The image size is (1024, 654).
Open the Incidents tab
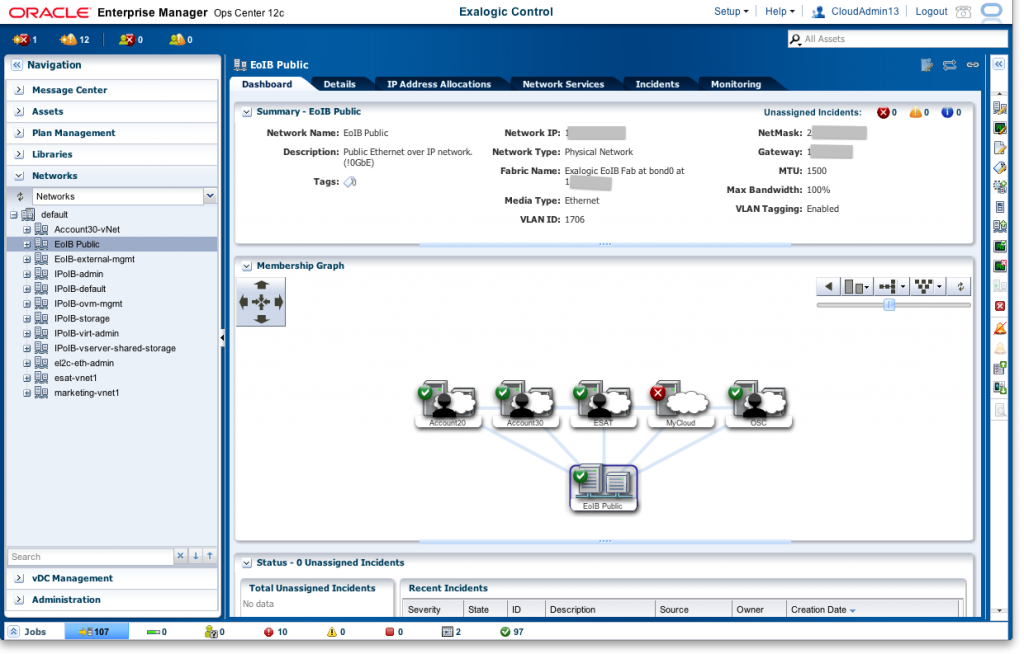[657, 84]
